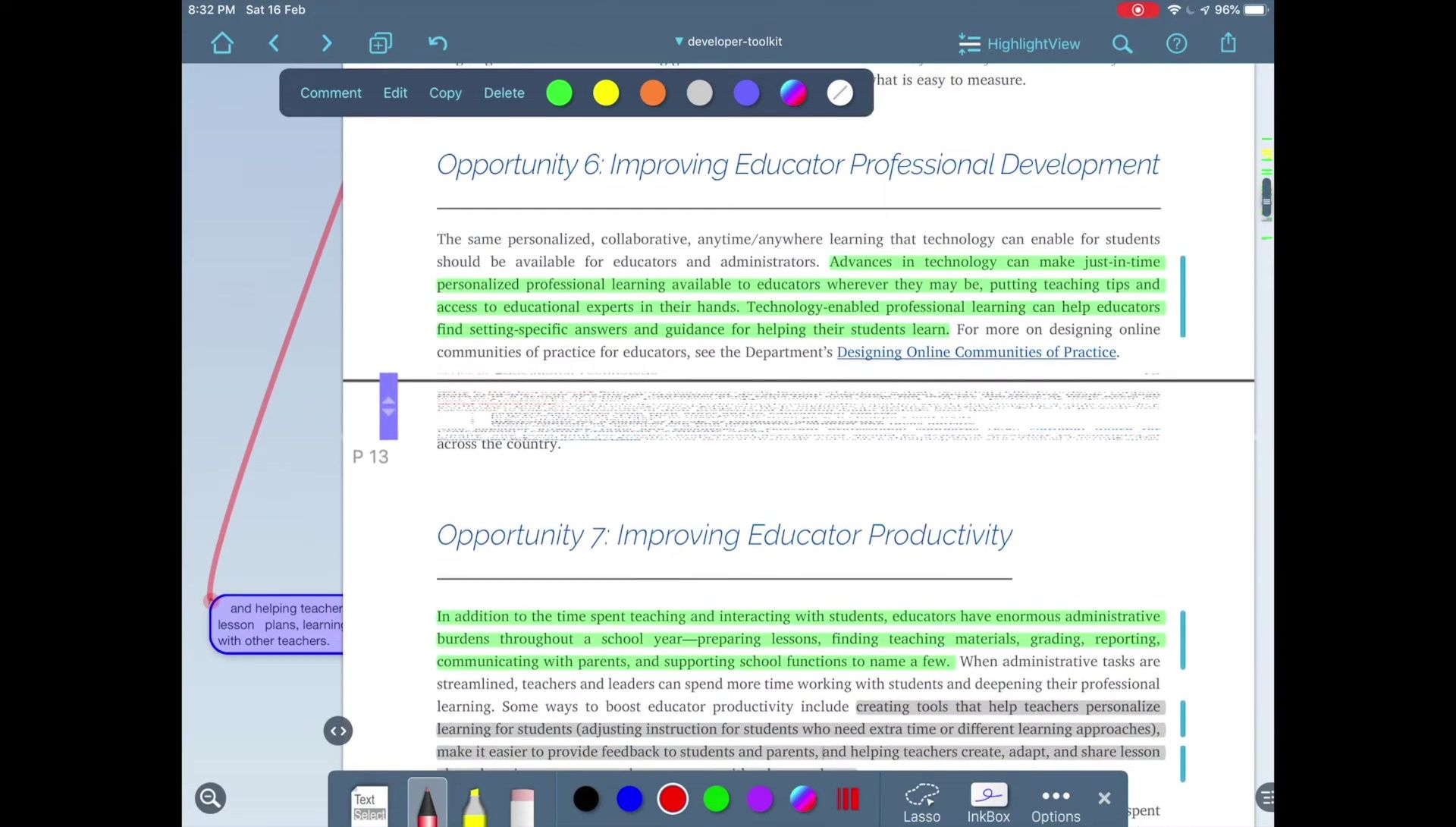Select the Lasso tool
1456x827 pixels.
921,803
